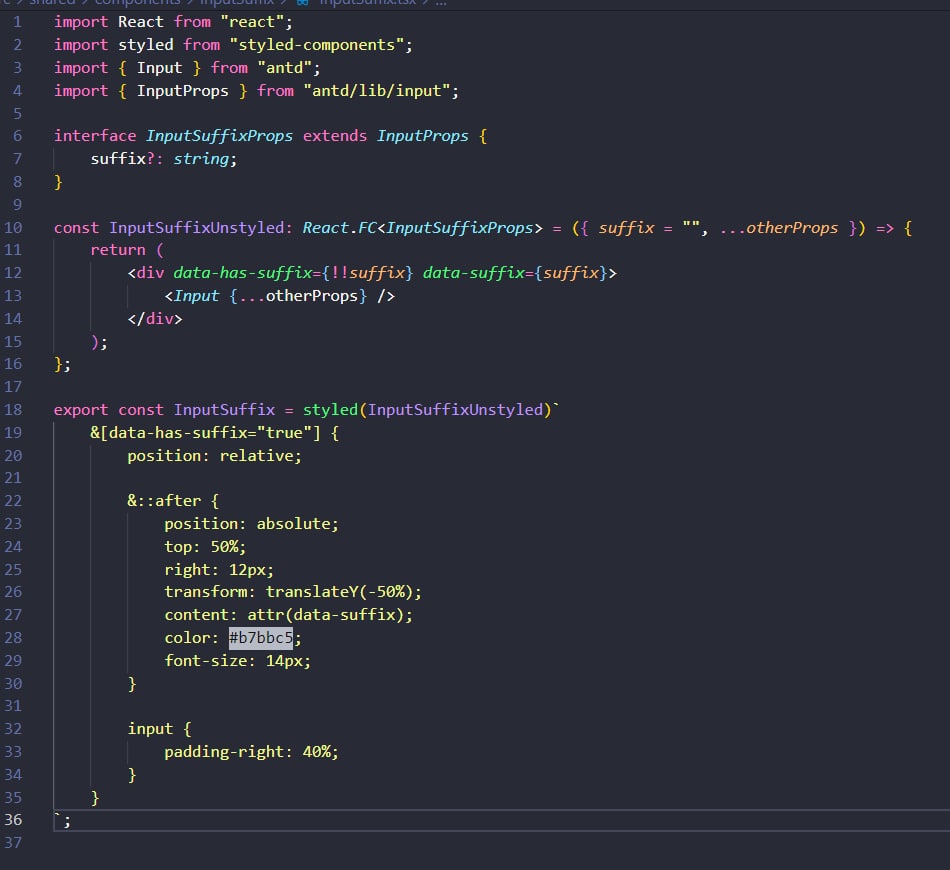950x870 pixels.
Task: Click the suffix?: string property declaration
Action: (163, 159)
